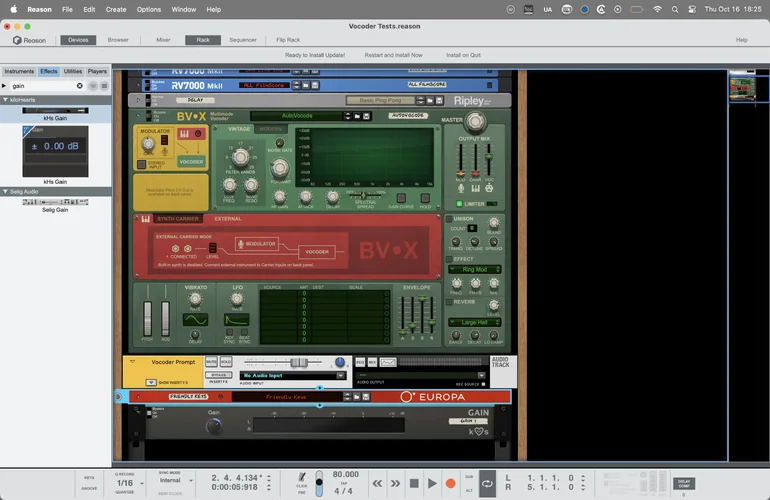
Task: Solo the Vocoder Prompt audio track
Action: 226,361
